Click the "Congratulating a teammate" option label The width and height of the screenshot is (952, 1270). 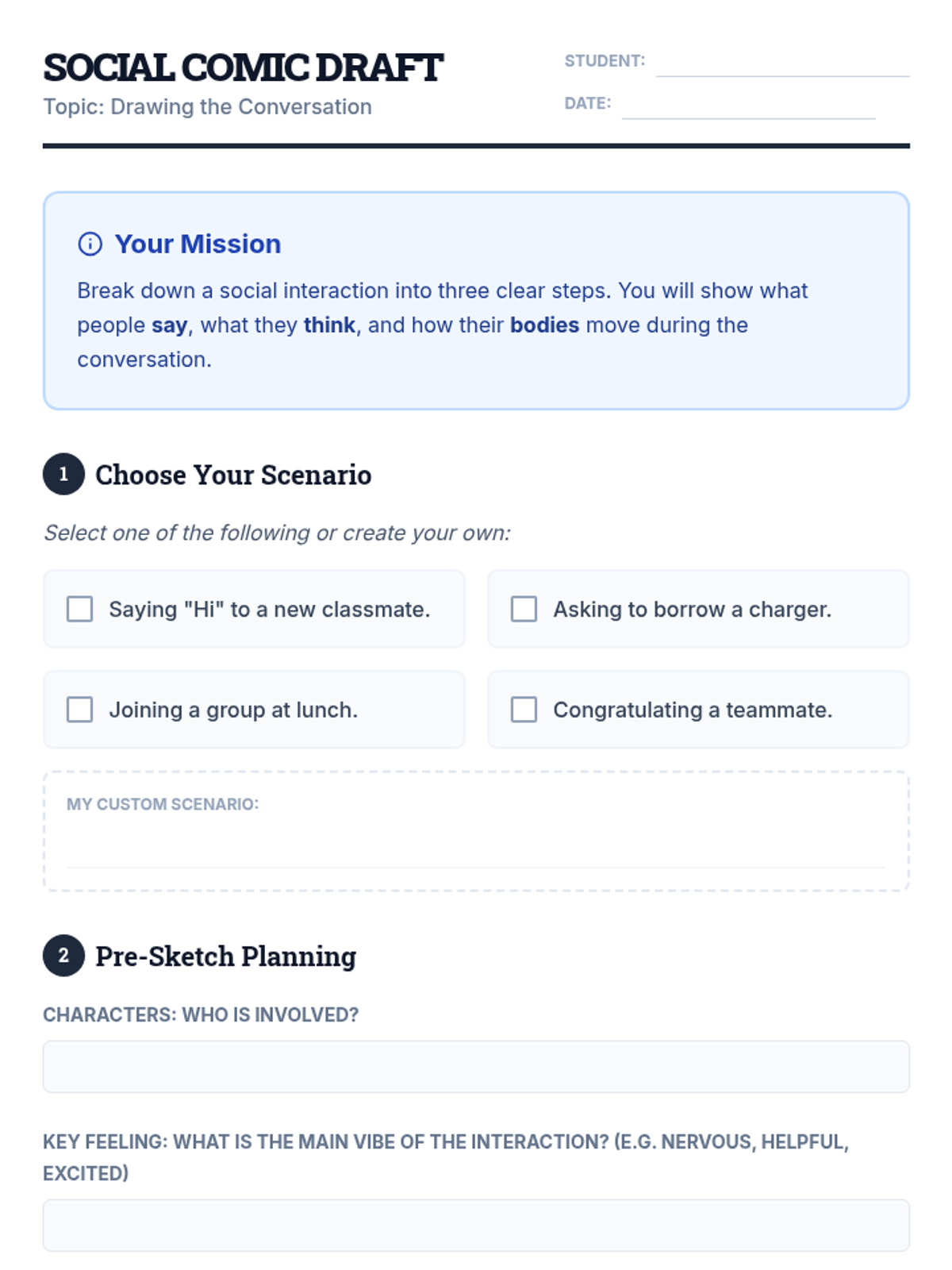tap(693, 709)
